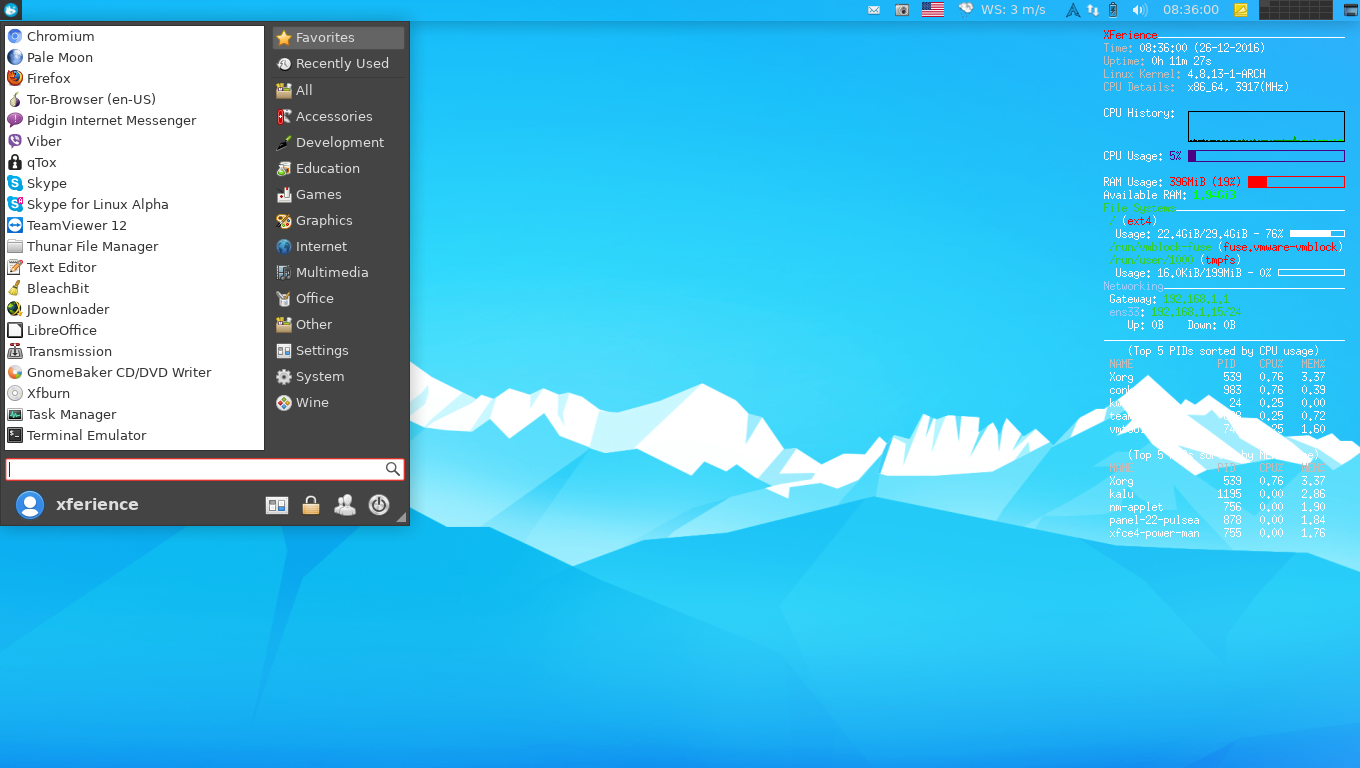Screen dimensions: 1360x768
Task: Open Tor-Browser (en-US)
Action: pos(90,99)
